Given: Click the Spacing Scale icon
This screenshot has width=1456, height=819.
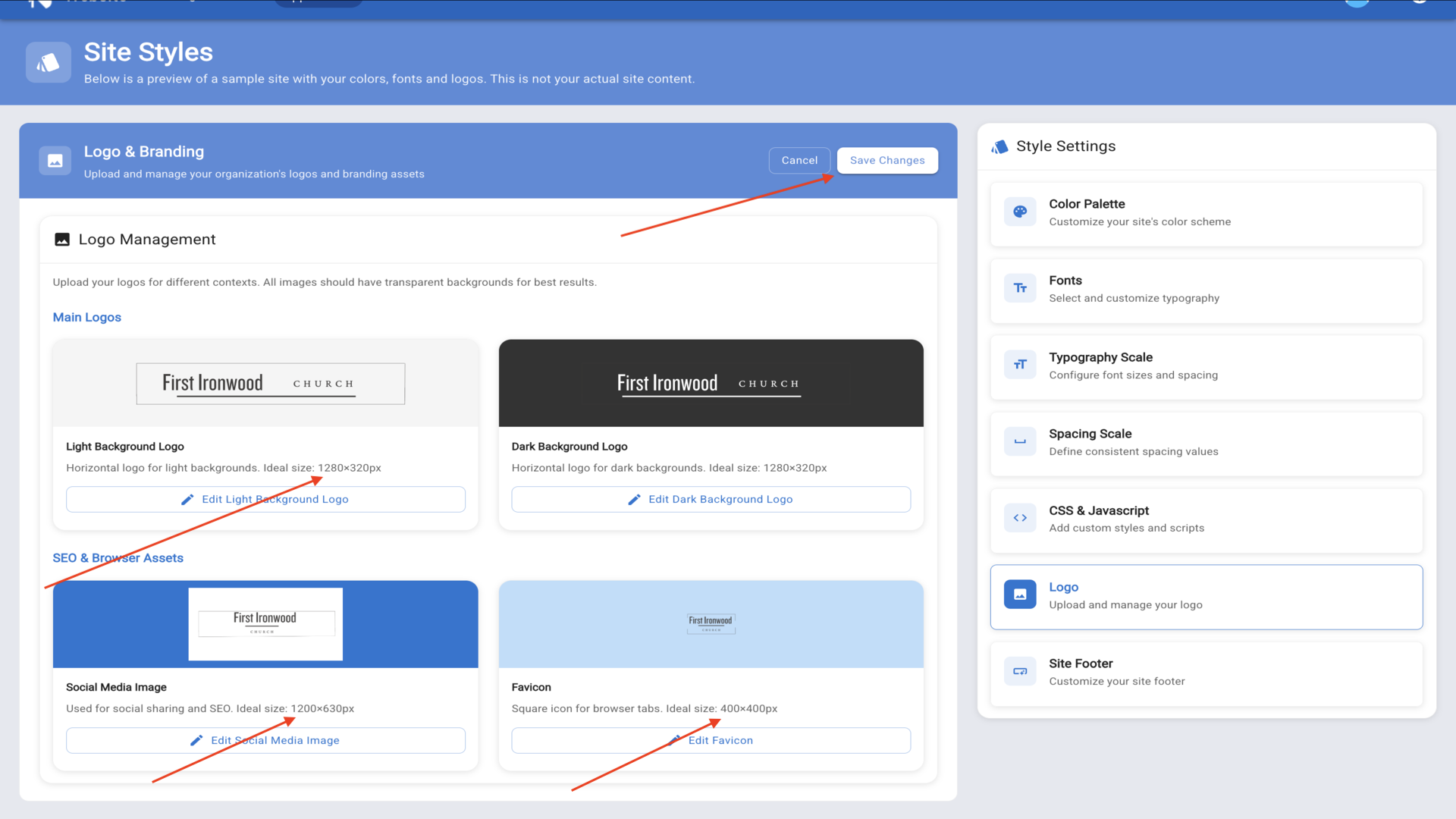Looking at the screenshot, I should pyautogui.click(x=1020, y=442).
